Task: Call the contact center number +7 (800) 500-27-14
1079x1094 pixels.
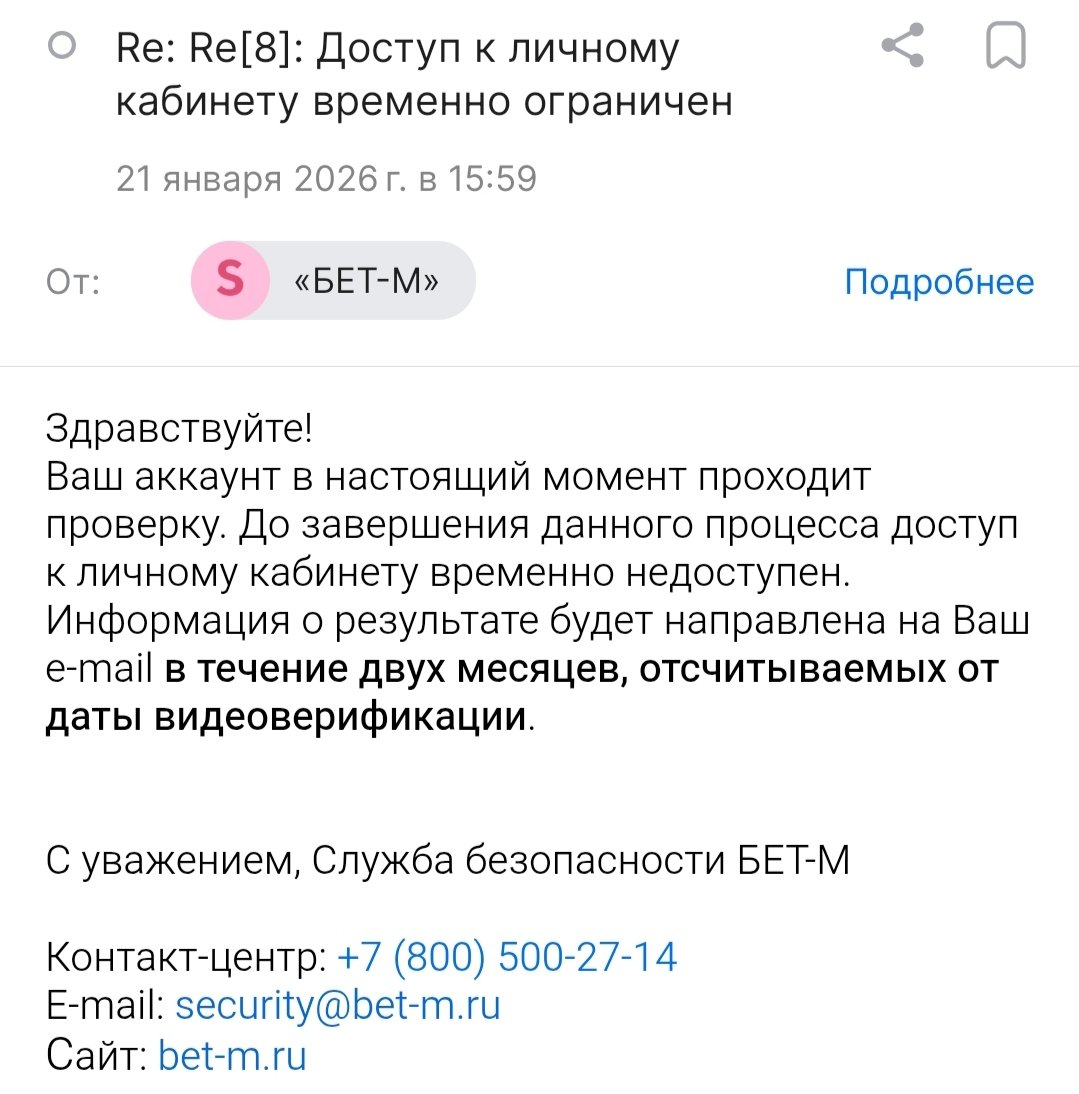Action: coord(508,957)
